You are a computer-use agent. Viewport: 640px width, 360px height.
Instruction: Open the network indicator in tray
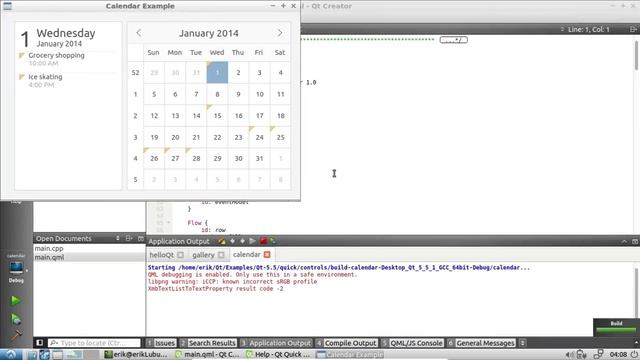(x=598, y=354)
